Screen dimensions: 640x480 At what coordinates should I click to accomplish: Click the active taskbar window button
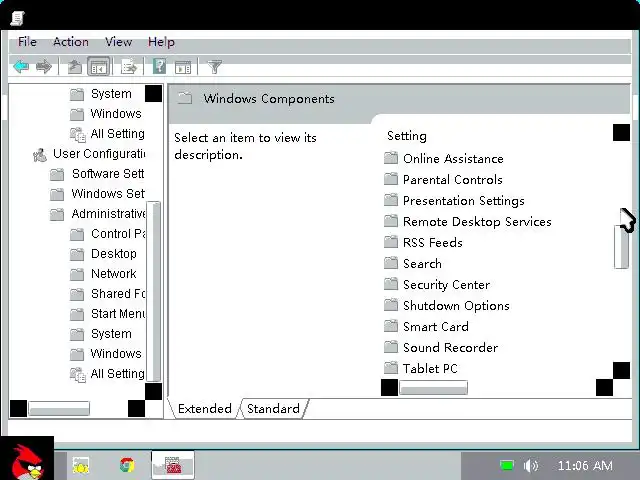tap(173, 465)
